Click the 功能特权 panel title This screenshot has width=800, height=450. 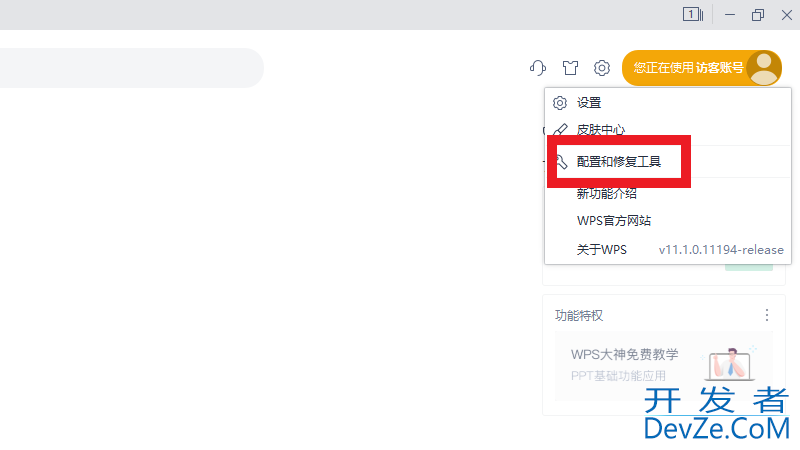pos(579,316)
